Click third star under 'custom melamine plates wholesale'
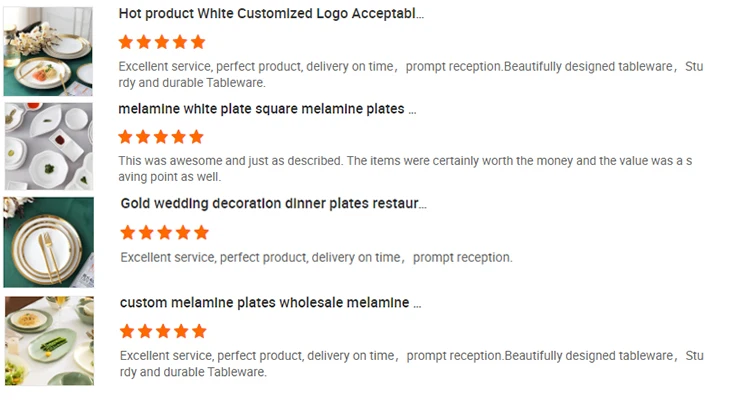 (163, 331)
